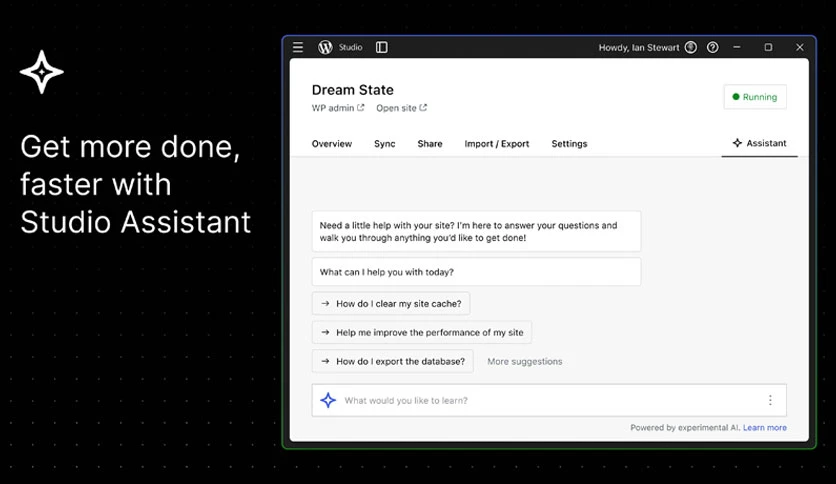
Task: Click the Running status button
Action: [x=755, y=97]
